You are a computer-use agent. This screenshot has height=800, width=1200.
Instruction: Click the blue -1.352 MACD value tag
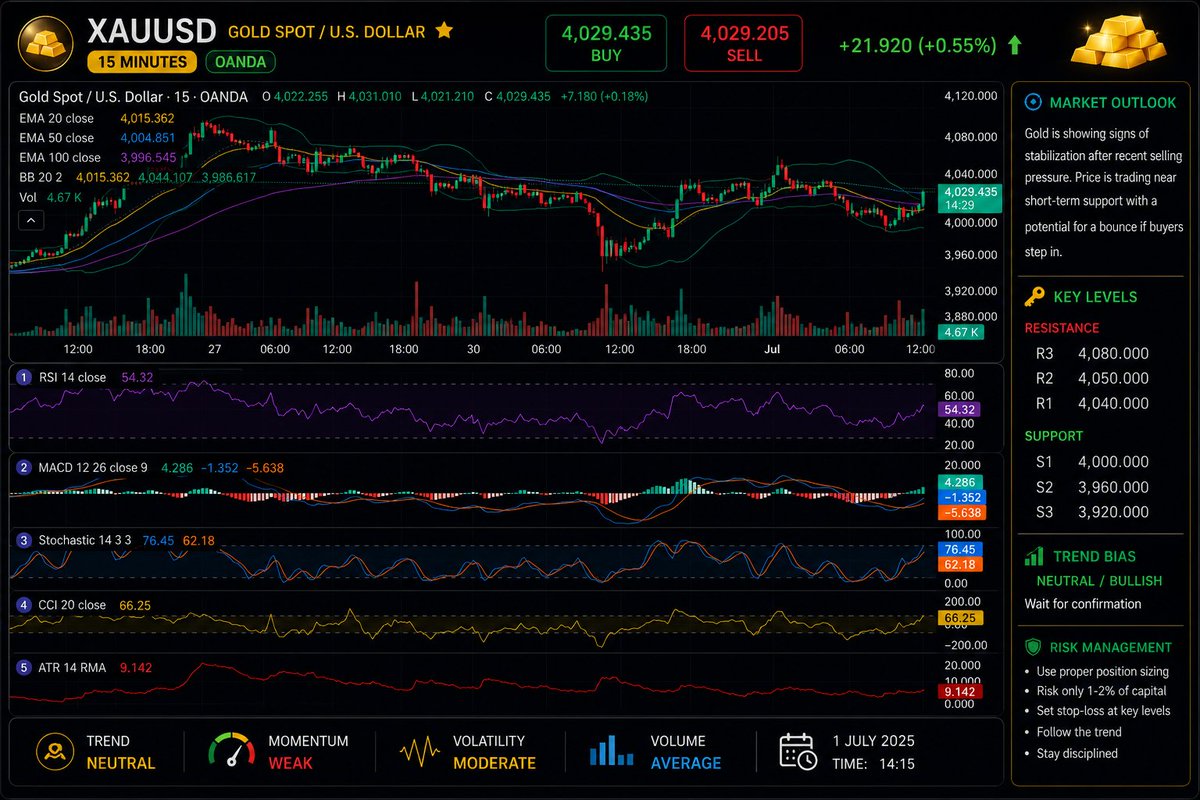tap(962, 497)
